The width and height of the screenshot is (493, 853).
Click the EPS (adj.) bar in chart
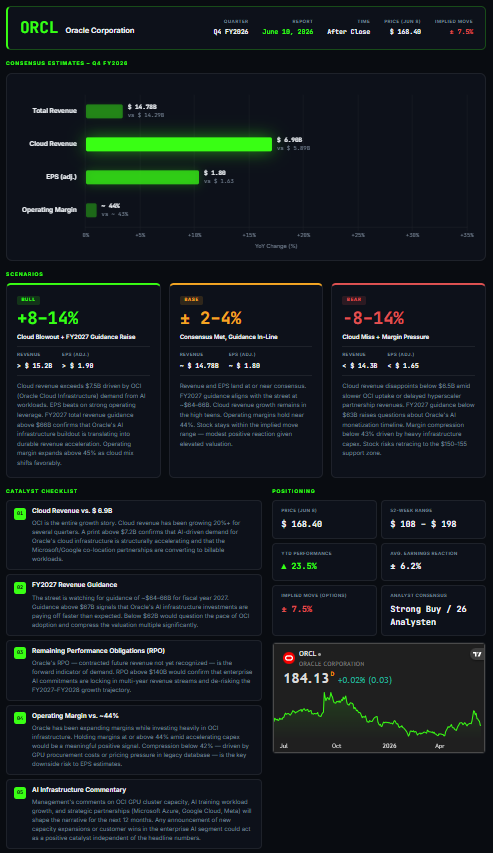(143, 177)
